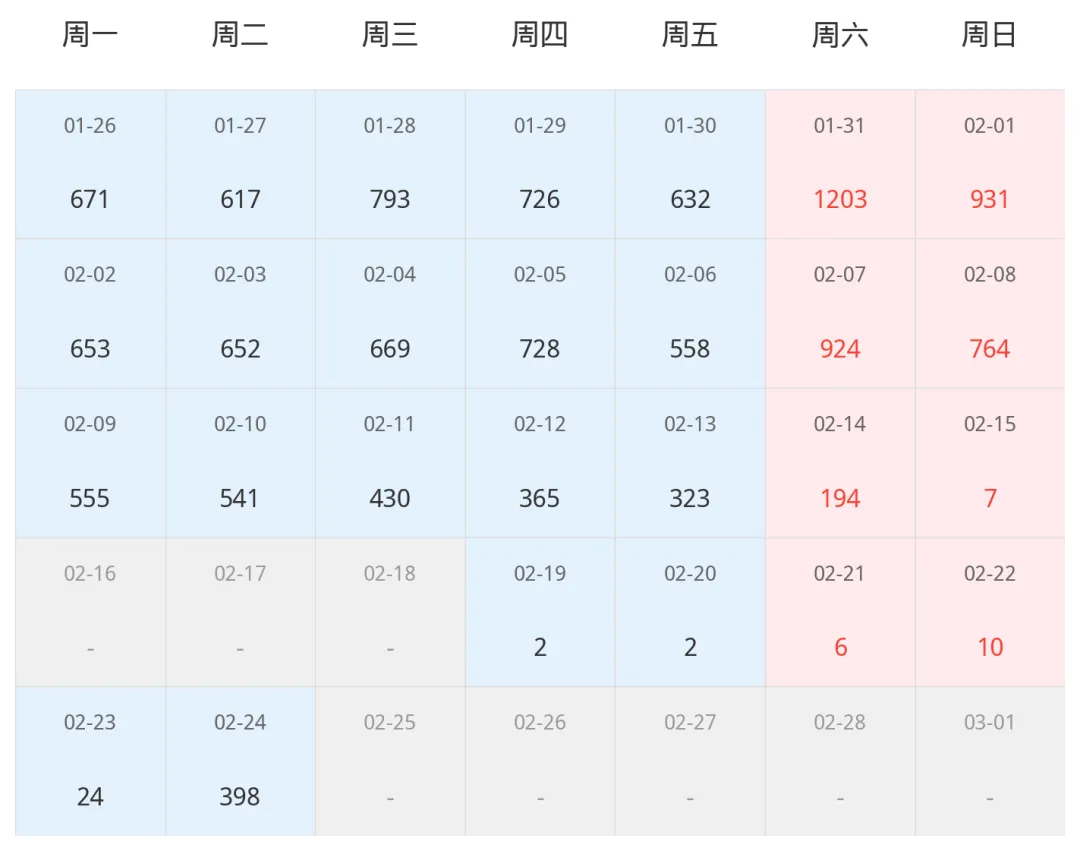Open the 02-24 cell with 398
The image size is (1080, 851).
(240, 761)
